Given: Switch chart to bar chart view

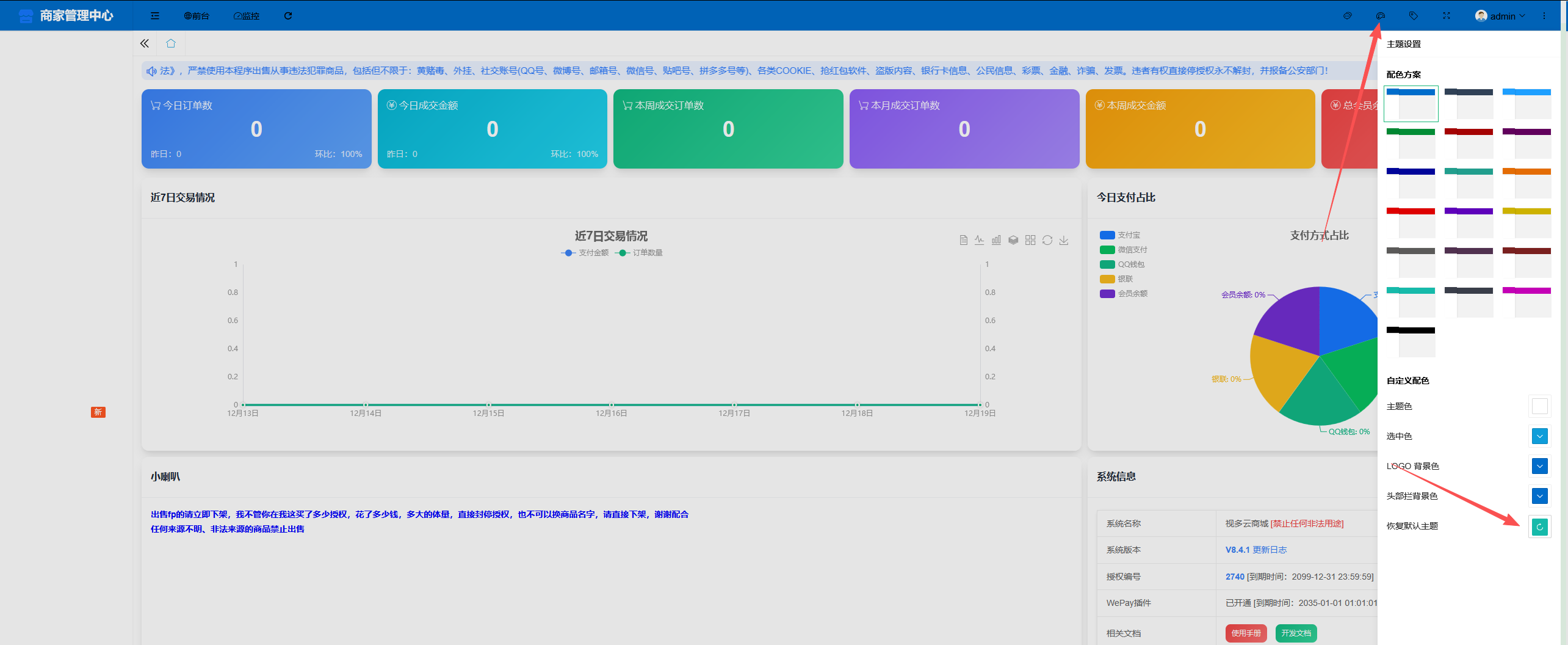Looking at the screenshot, I should [x=996, y=240].
